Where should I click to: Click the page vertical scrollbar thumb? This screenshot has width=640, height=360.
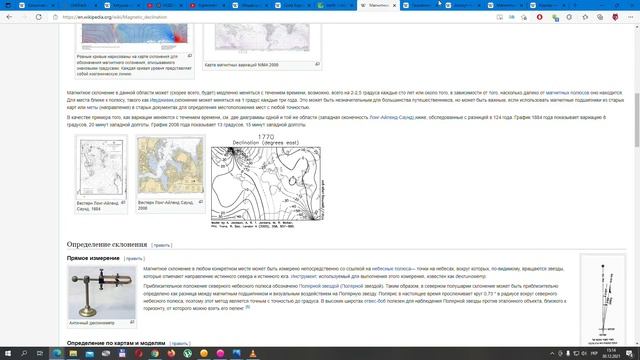click(x=636, y=120)
